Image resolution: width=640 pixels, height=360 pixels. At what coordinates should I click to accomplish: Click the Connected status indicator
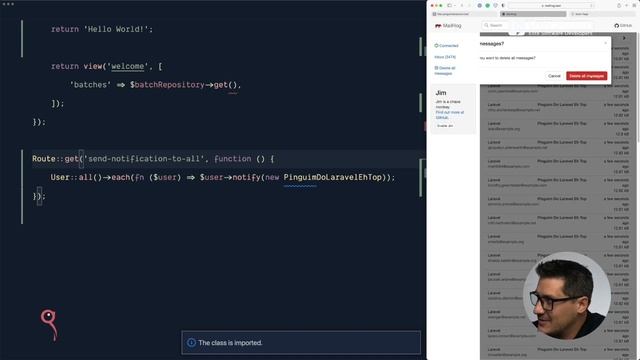[447, 46]
